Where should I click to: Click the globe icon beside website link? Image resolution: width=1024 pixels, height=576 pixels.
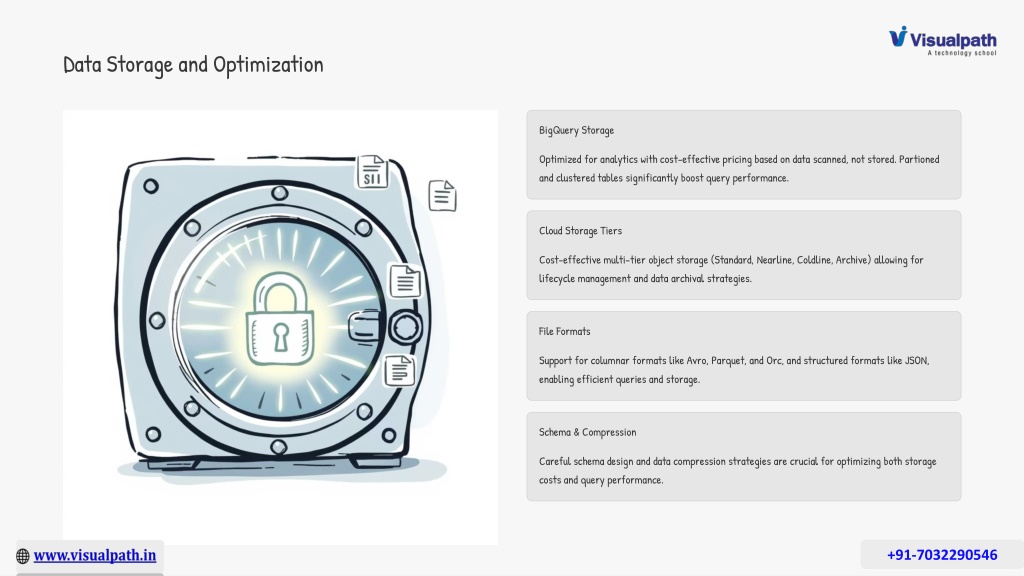(23, 556)
